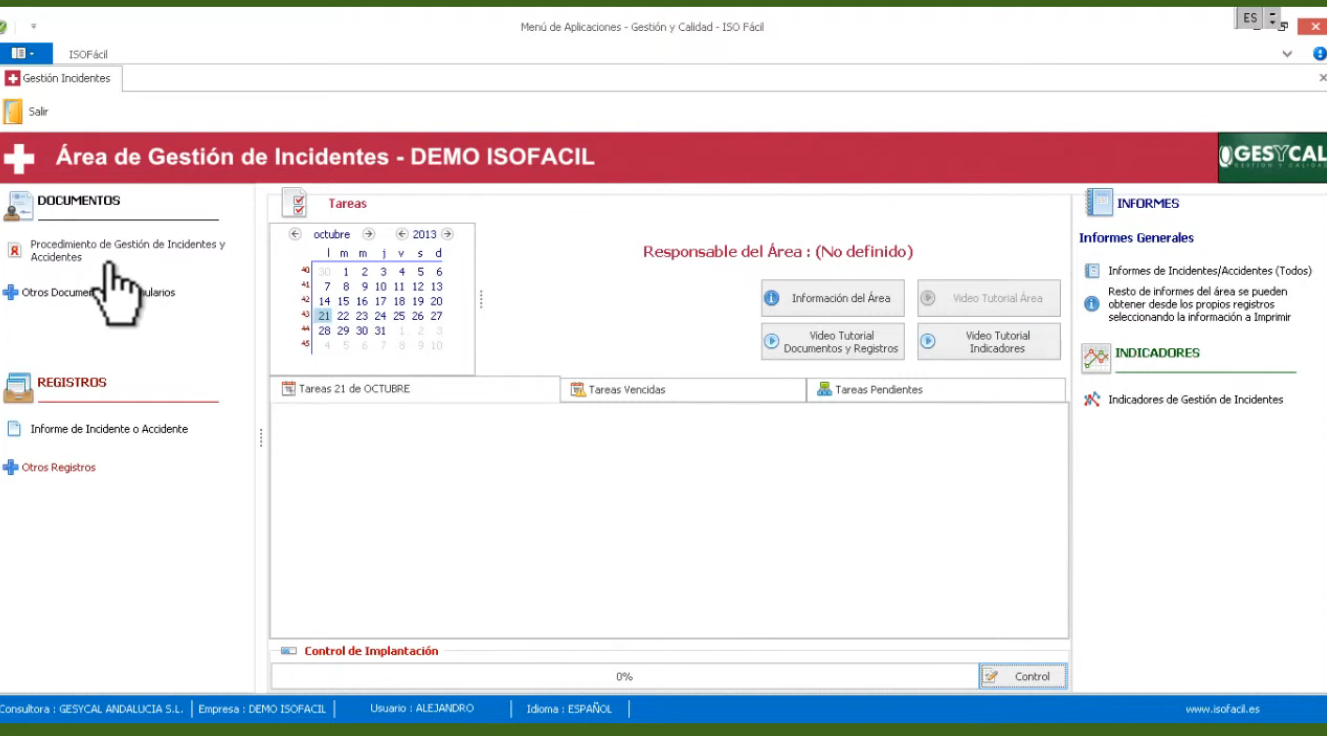The image size is (1327, 736).
Task: Open Informes de Incidentes/Accidentes (Todos)
Action: 1209,271
